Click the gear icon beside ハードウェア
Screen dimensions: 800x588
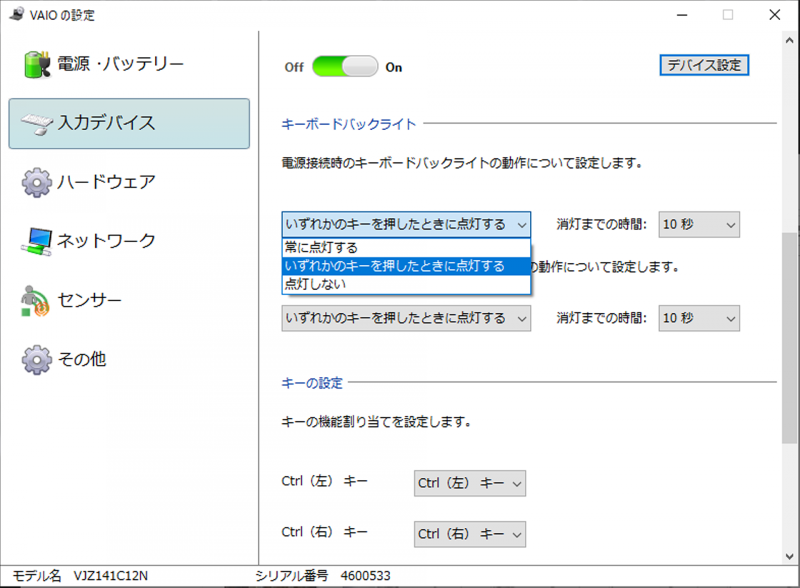click(33, 182)
